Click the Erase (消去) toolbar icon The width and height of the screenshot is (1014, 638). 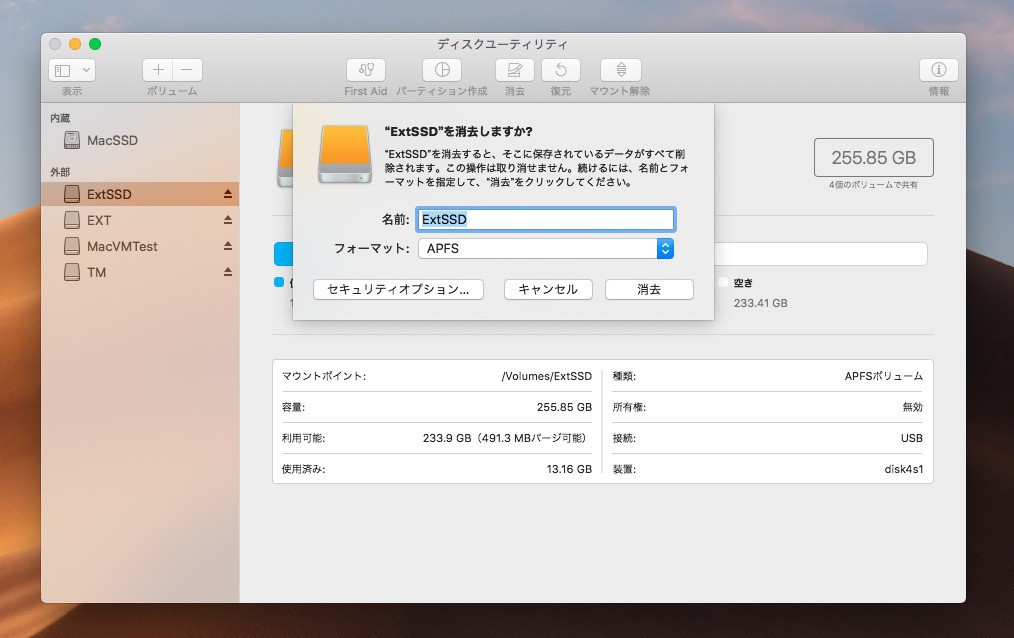click(514, 70)
